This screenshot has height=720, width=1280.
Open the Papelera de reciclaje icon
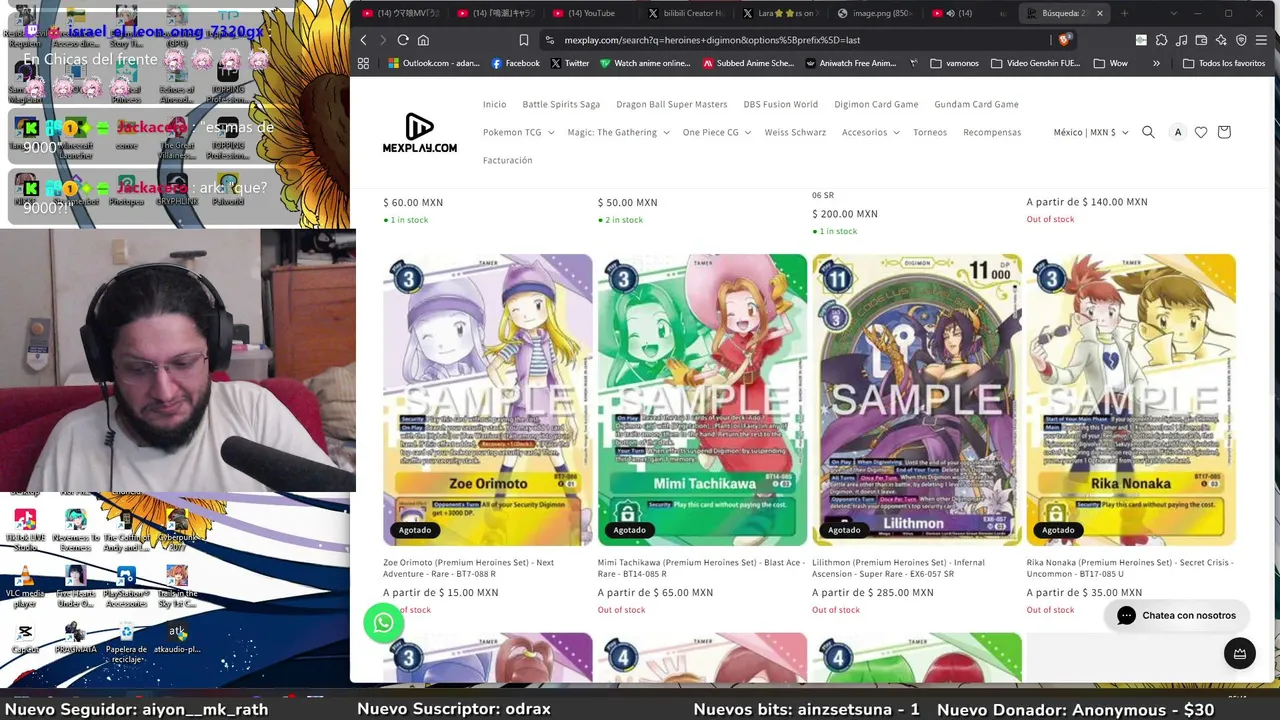coord(126,643)
